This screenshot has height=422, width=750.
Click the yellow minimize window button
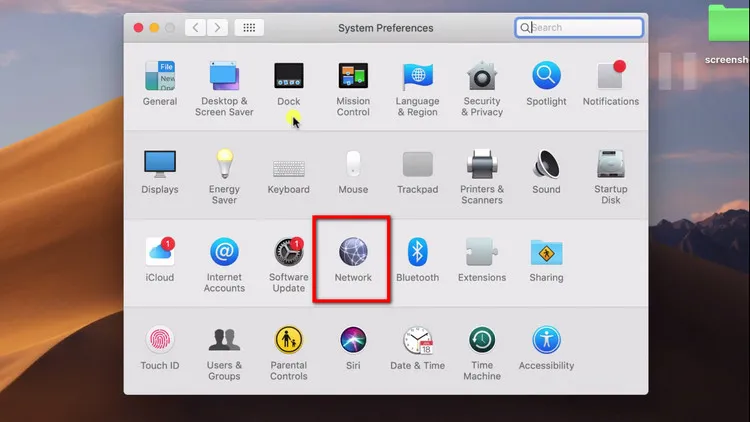pyautogui.click(x=154, y=28)
